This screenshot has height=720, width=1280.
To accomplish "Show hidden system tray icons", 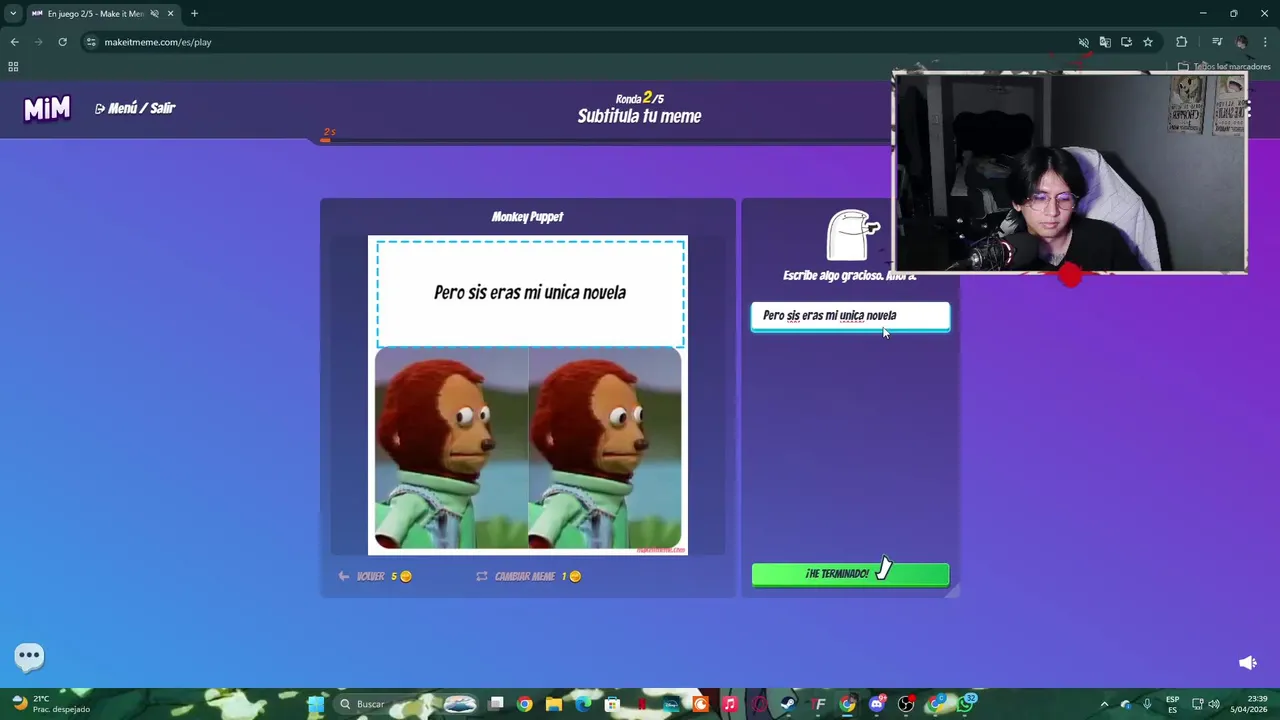I will coord(1104,704).
